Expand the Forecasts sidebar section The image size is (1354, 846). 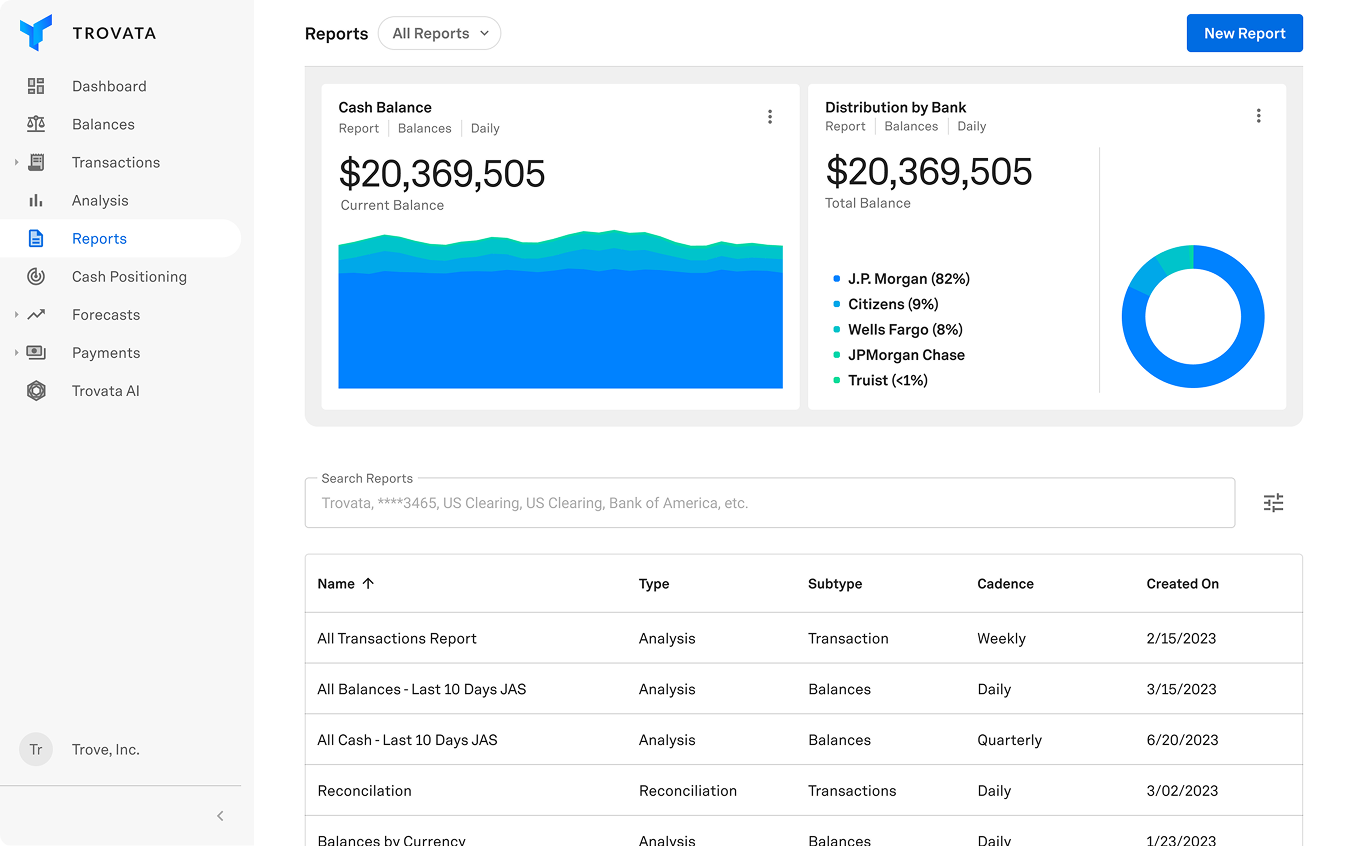[18, 314]
